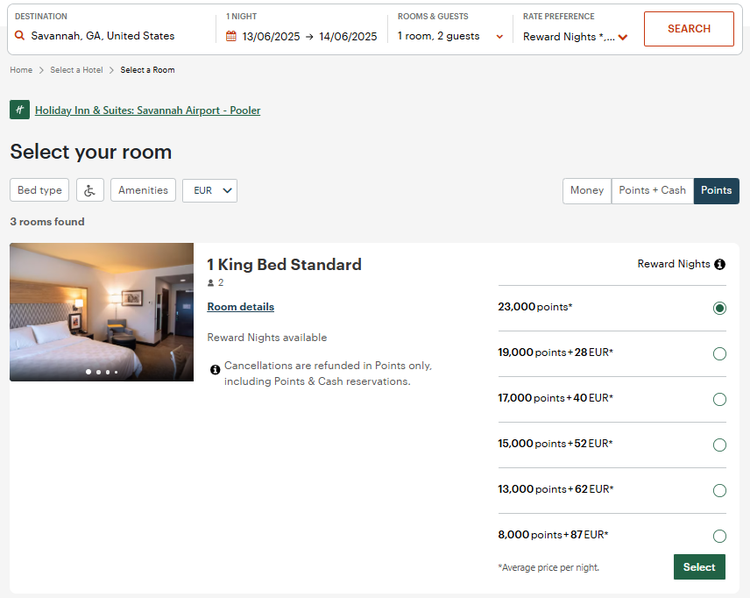Open the Bed type filter

point(40,190)
